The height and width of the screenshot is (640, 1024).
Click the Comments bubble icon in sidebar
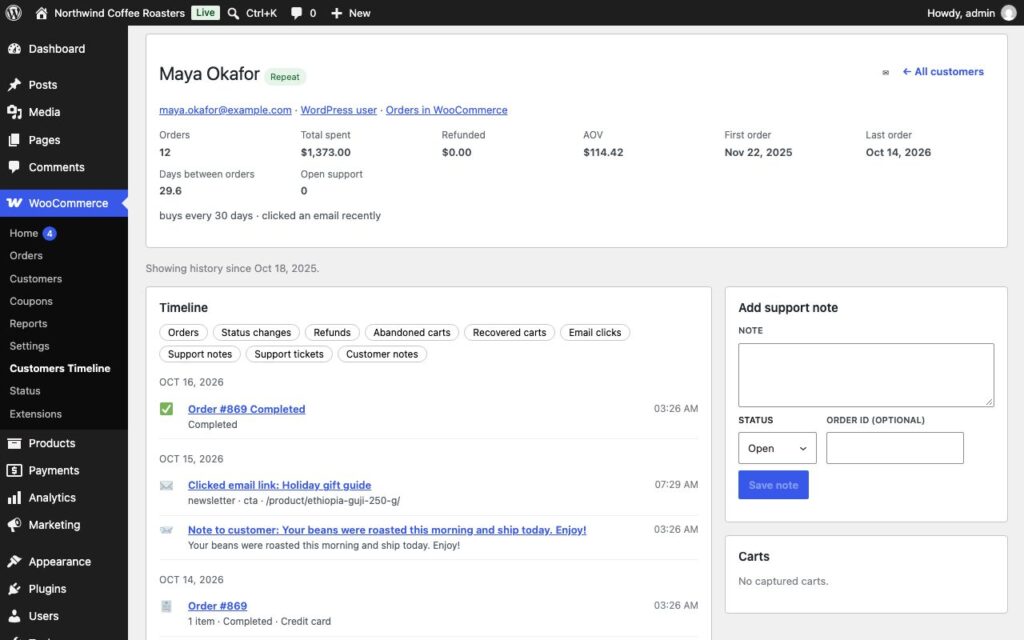pos(14,167)
